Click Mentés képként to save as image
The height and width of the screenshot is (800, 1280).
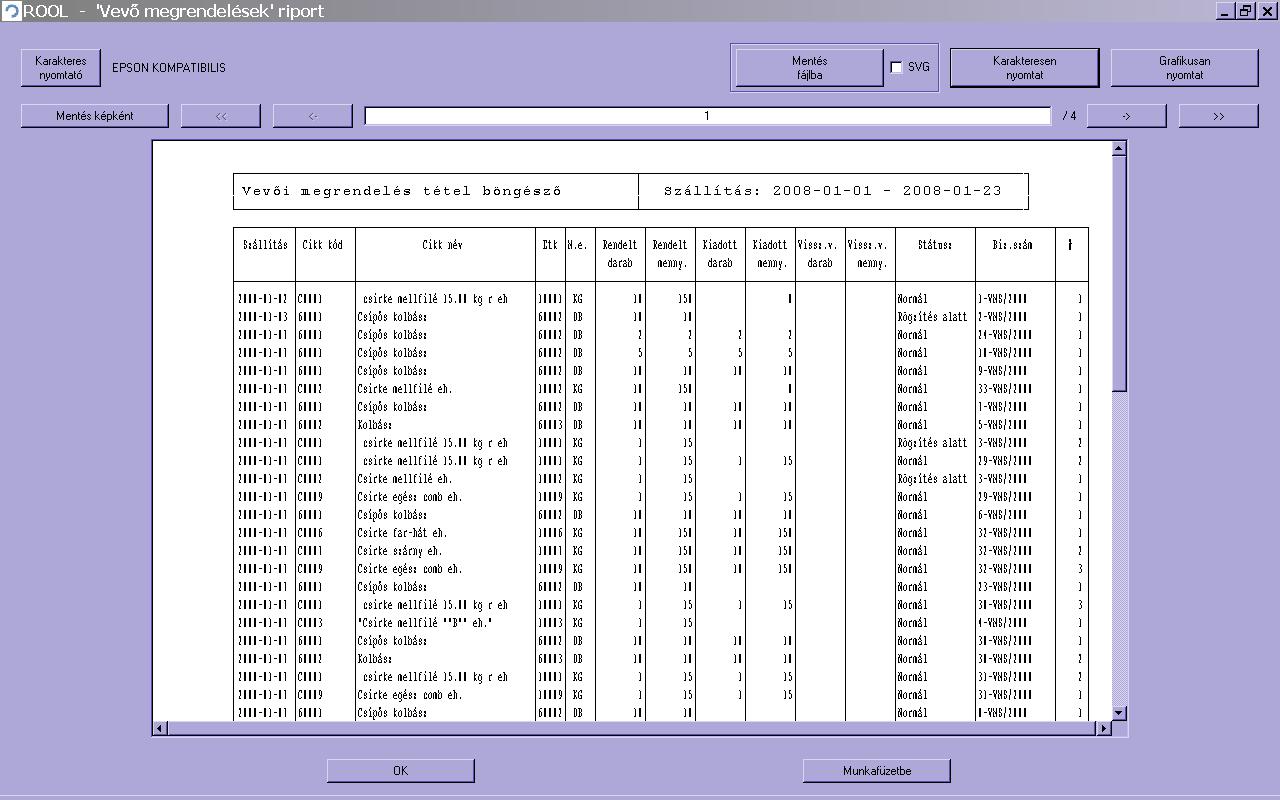[95, 116]
